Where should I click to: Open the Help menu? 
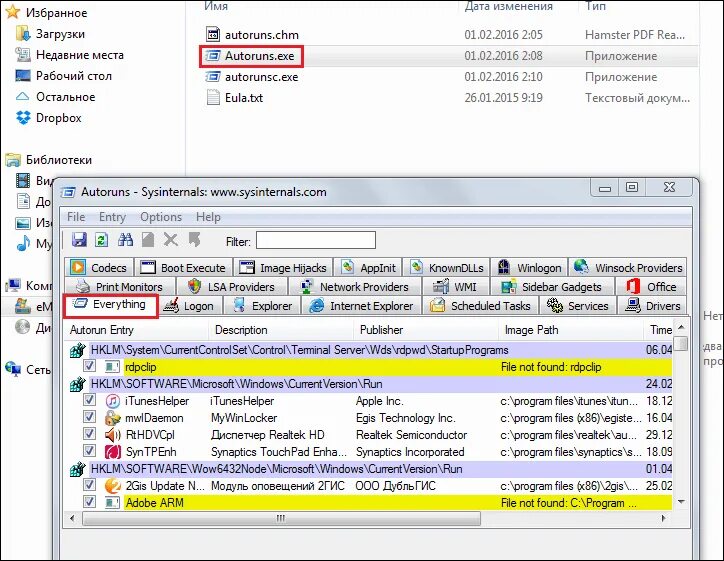pos(208,217)
